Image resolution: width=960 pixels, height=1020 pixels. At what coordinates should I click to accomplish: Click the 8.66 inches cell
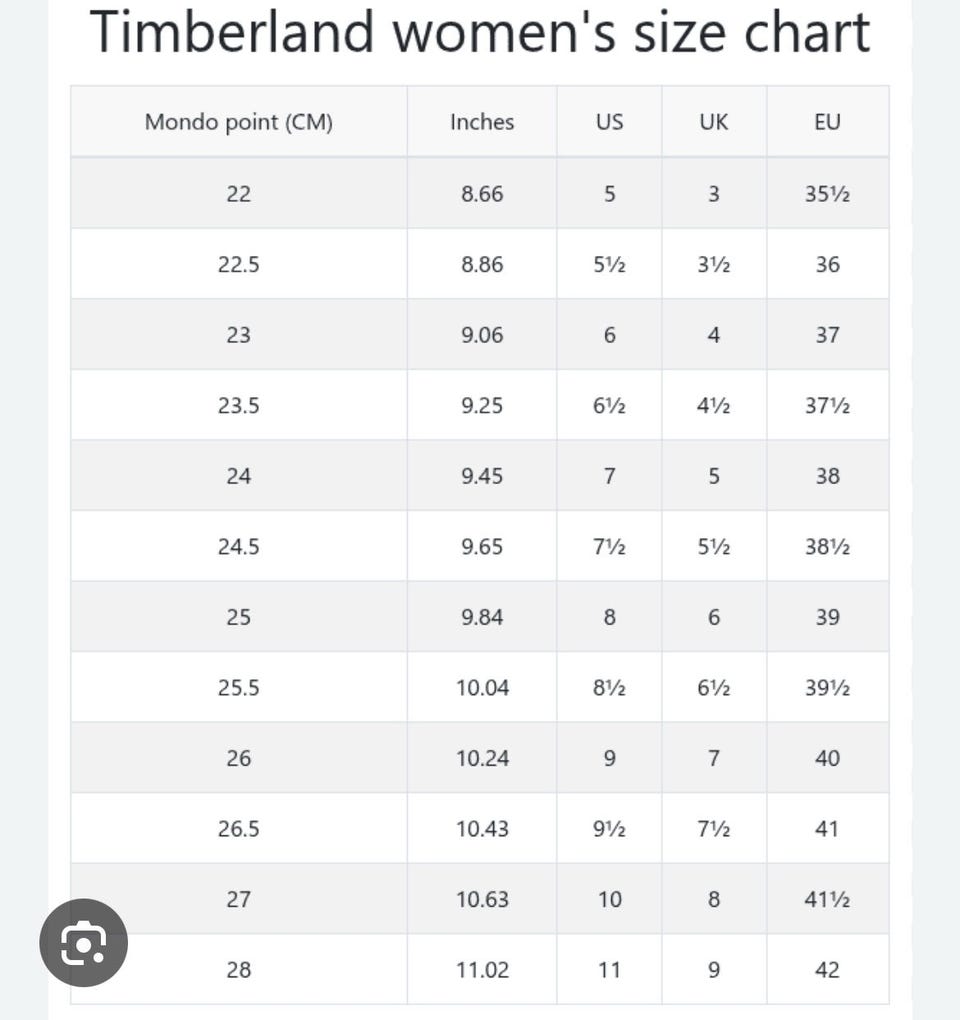482,194
